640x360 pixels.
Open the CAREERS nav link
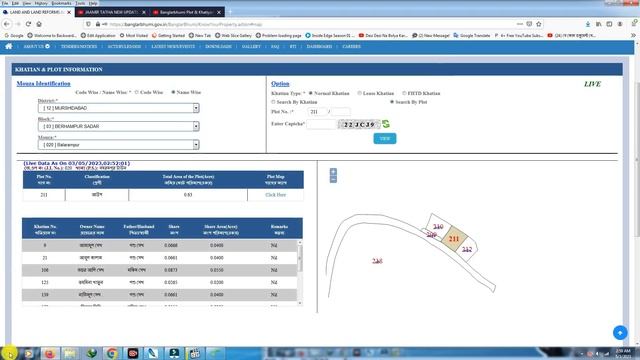[x=351, y=47]
